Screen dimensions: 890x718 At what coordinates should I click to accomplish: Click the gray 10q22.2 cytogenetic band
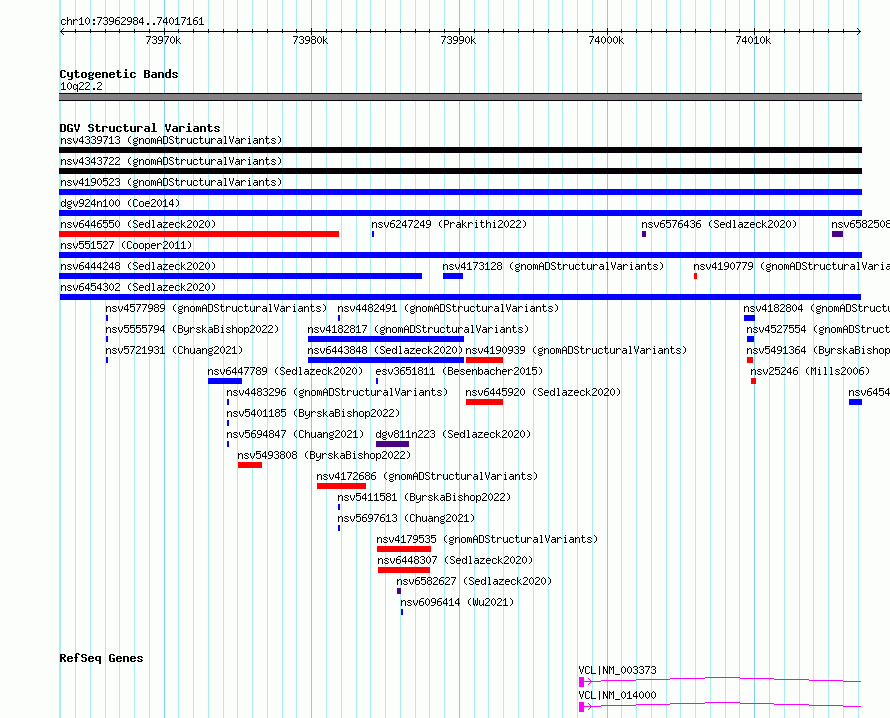460,97
